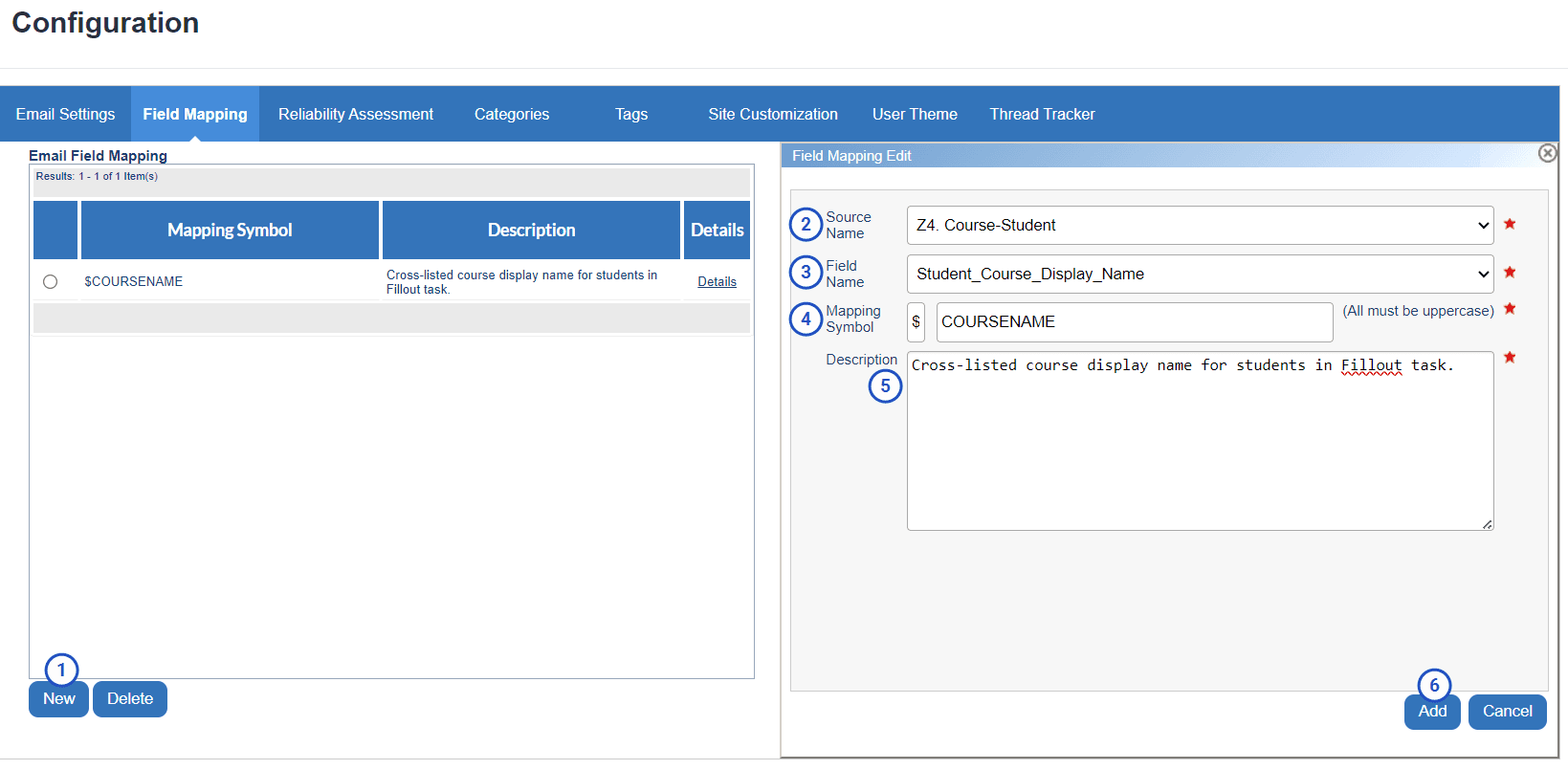The height and width of the screenshot is (770, 1568).
Task: Cancel the field mapping edit
Action: tap(1507, 711)
